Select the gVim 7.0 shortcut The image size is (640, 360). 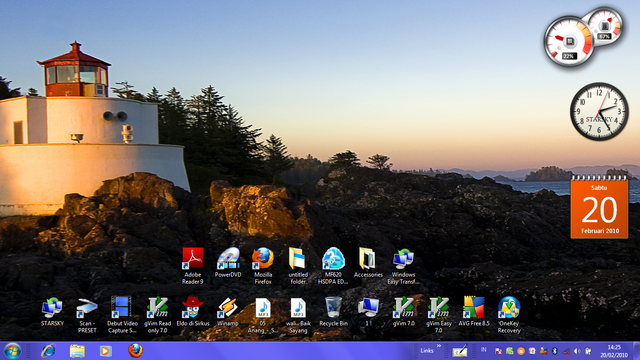click(x=403, y=311)
